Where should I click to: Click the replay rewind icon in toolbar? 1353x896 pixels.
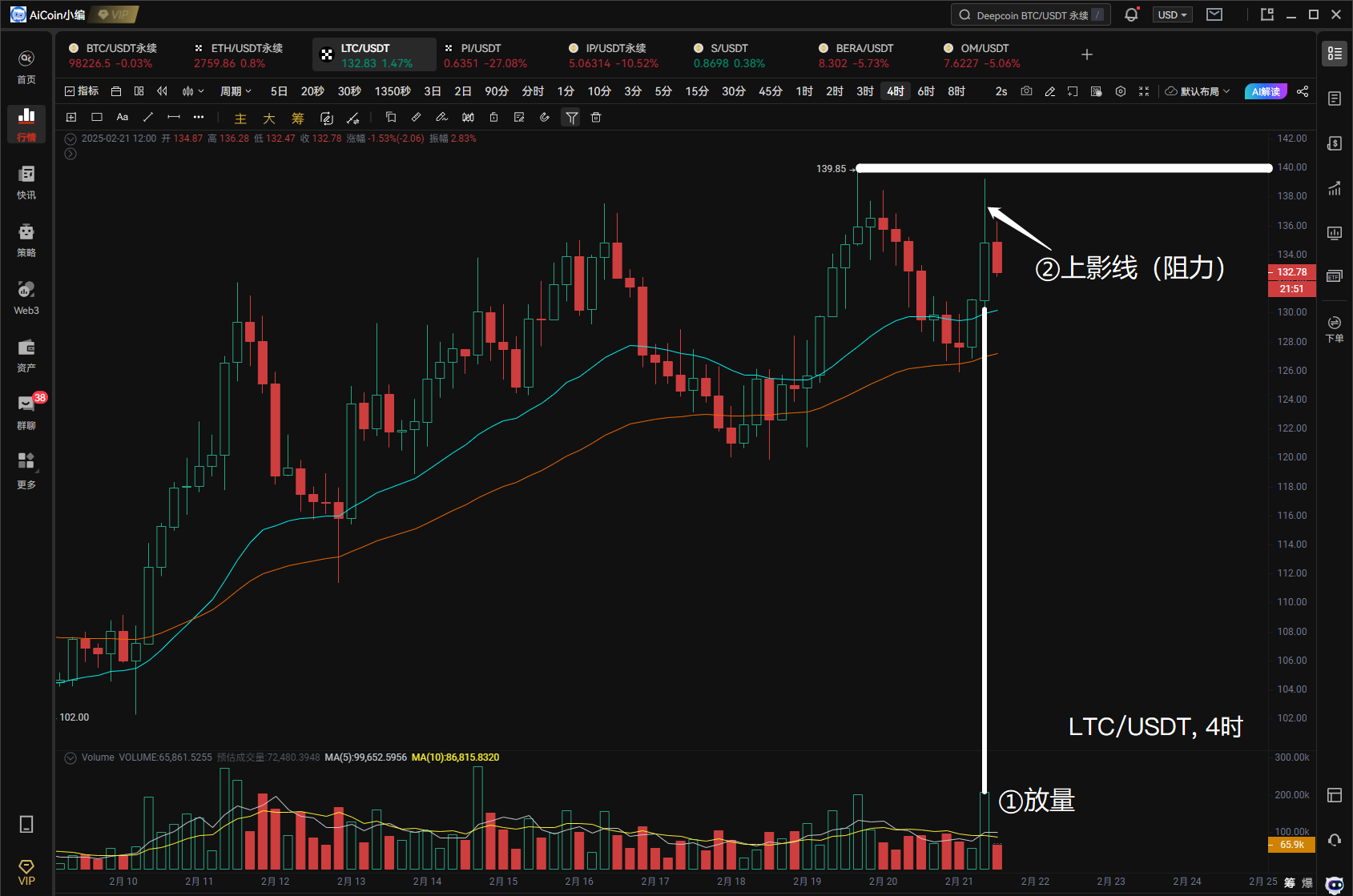(x=163, y=91)
